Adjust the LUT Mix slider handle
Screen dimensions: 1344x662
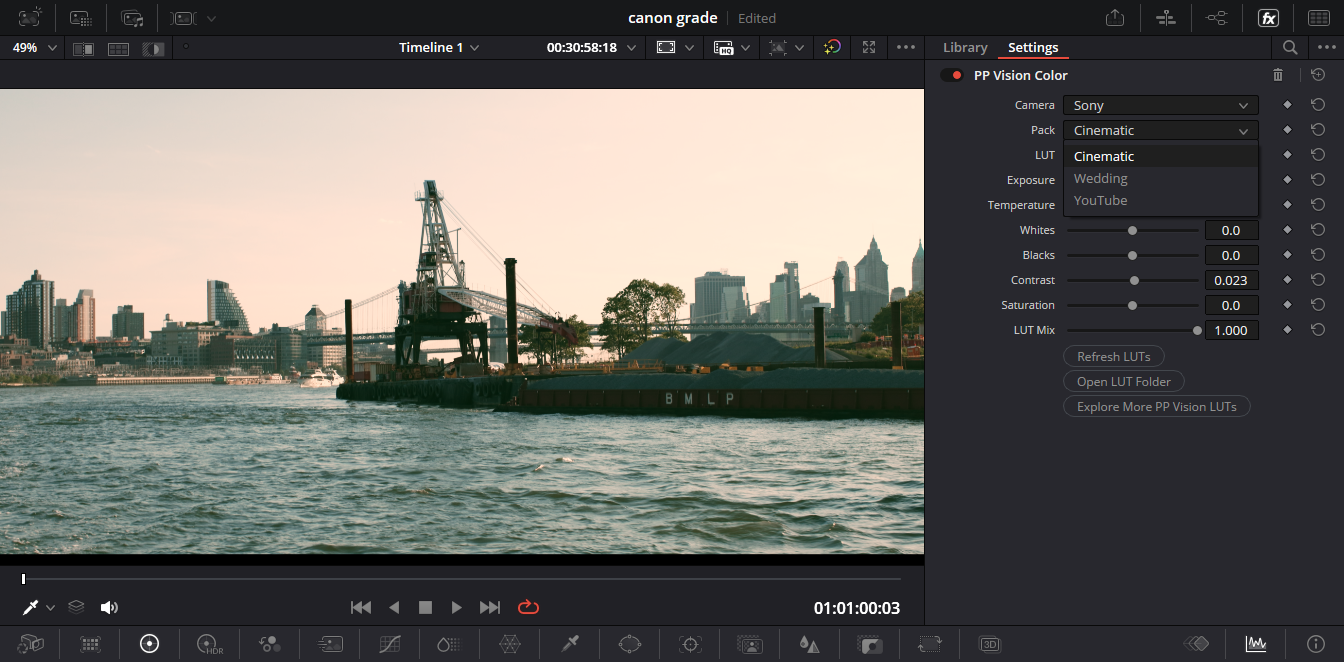click(1197, 330)
